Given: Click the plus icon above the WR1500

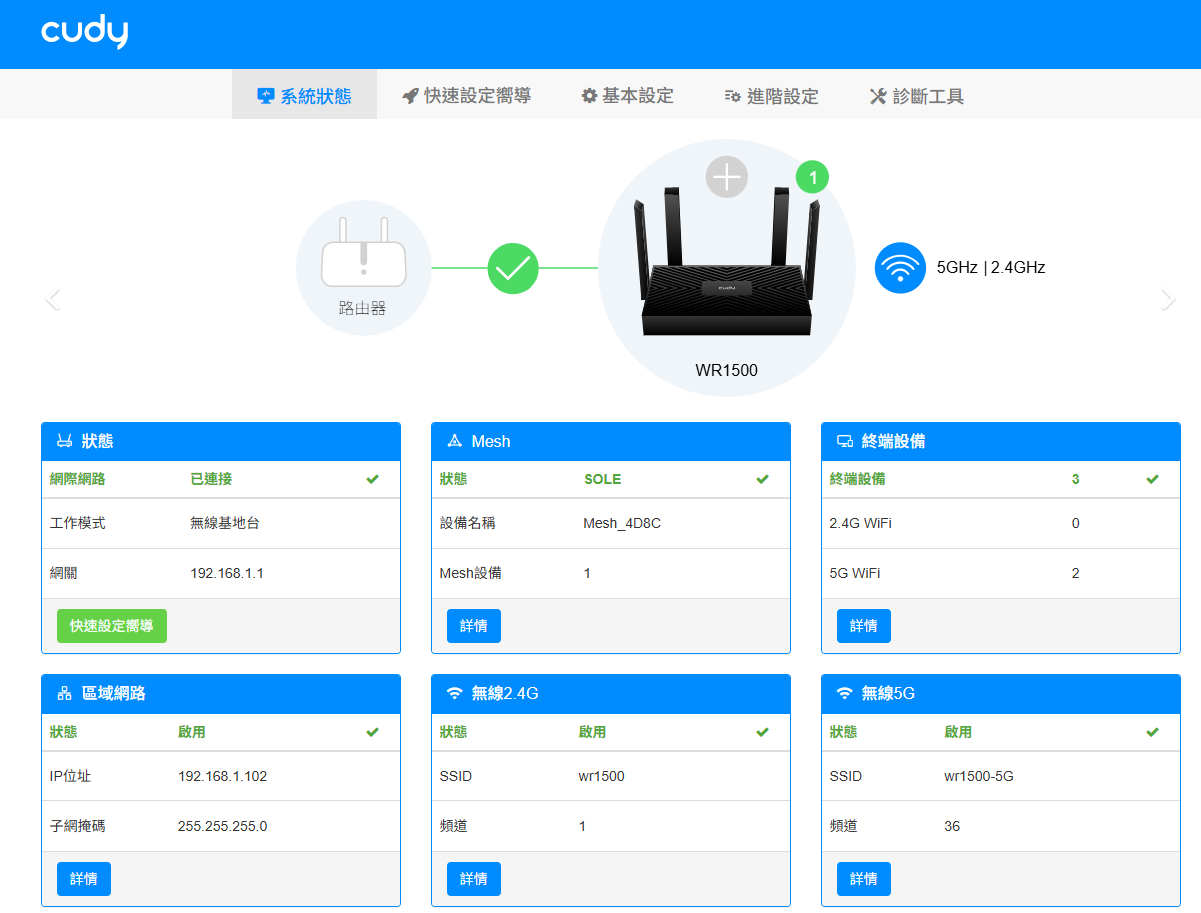Looking at the screenshot, I should pos(727,176).
